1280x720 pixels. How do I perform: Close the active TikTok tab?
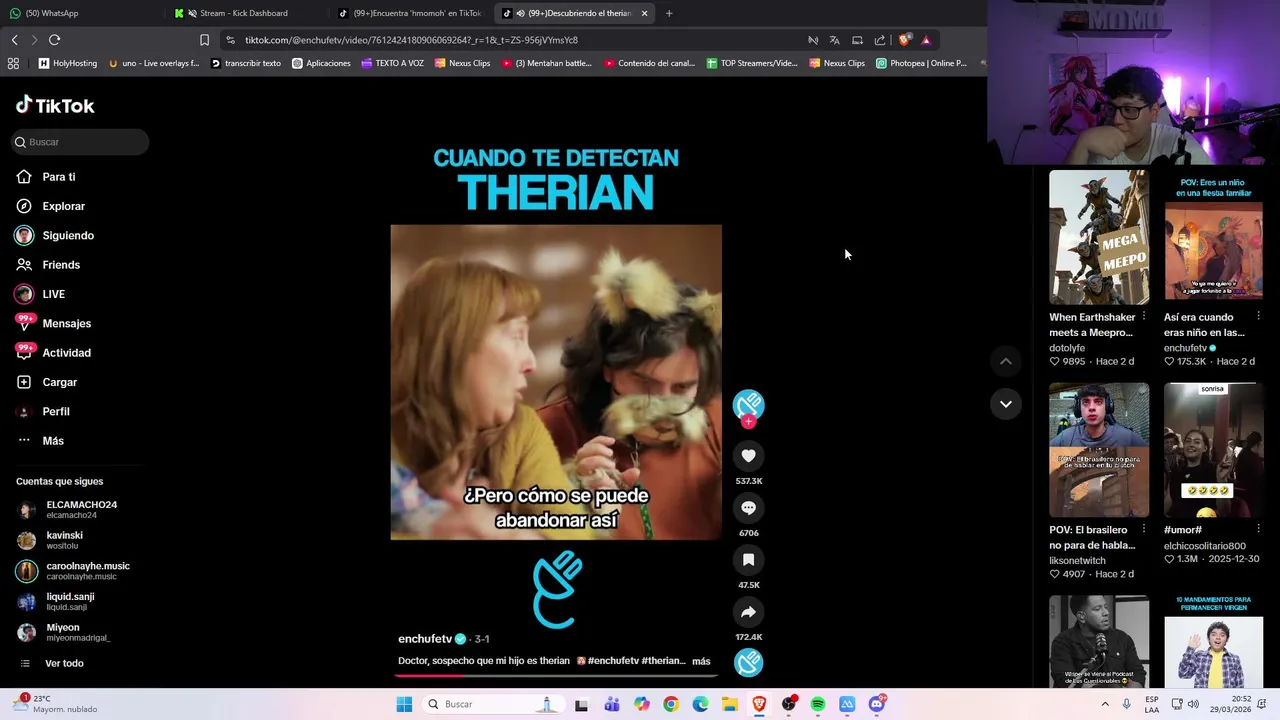pyautogui.click(x=644, y=13)
